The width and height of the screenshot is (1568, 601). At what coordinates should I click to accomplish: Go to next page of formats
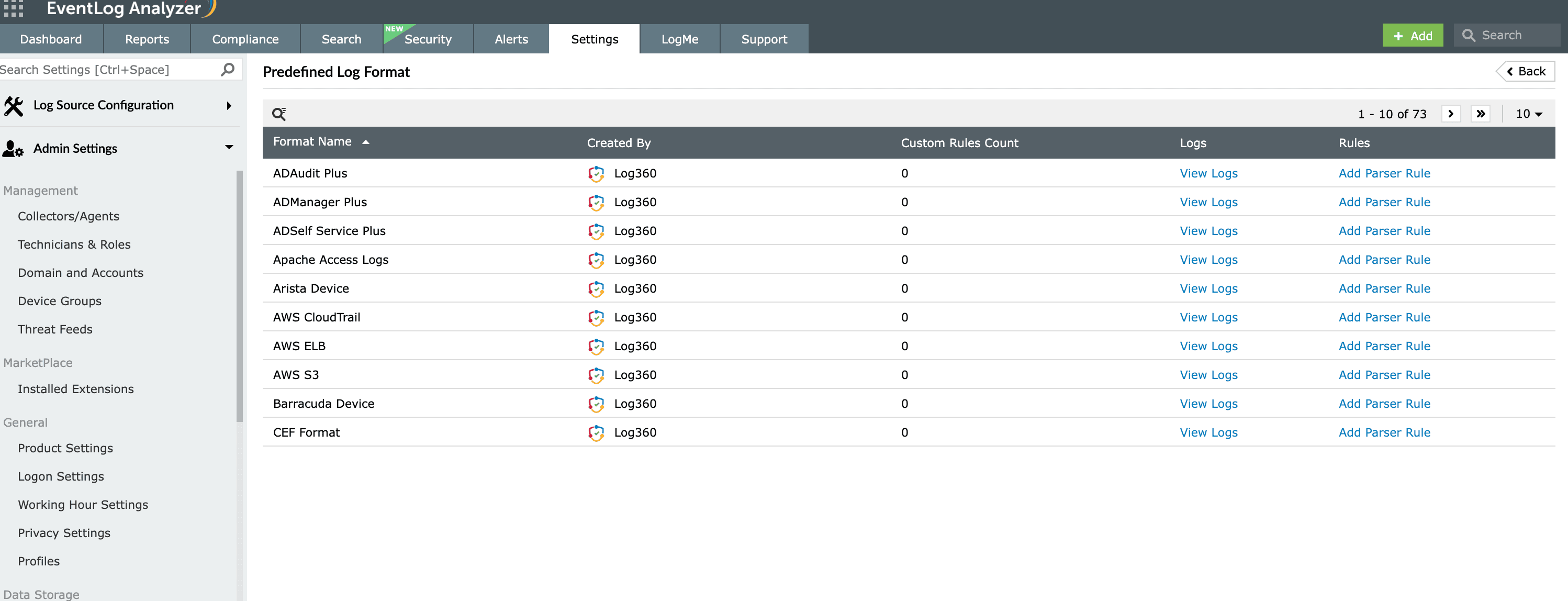pyautogui.click(x=1451, y=114)
